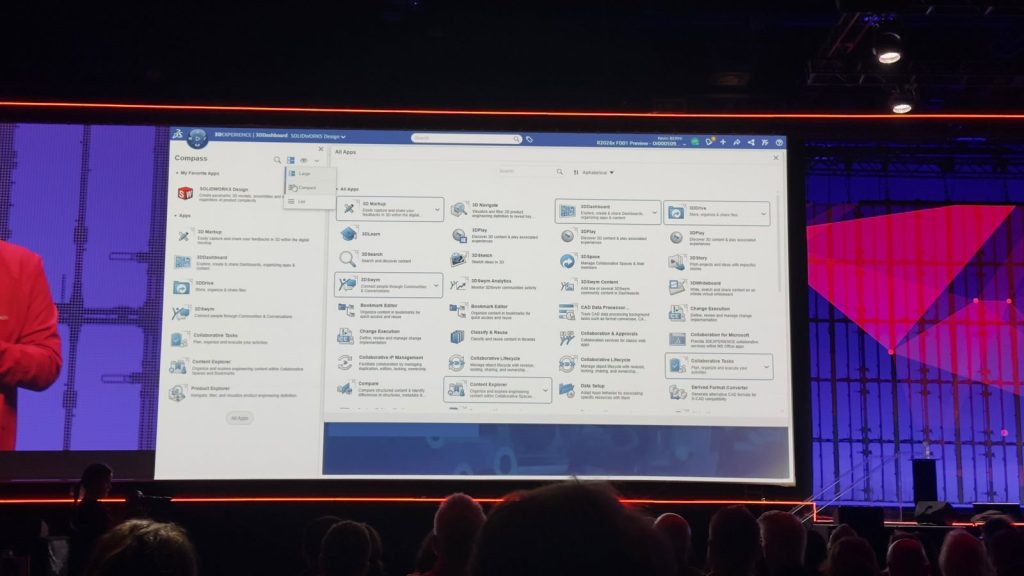Screen dimensions: 1024x576
Task: Launch the 3DStory app
Action: (677, 261)
